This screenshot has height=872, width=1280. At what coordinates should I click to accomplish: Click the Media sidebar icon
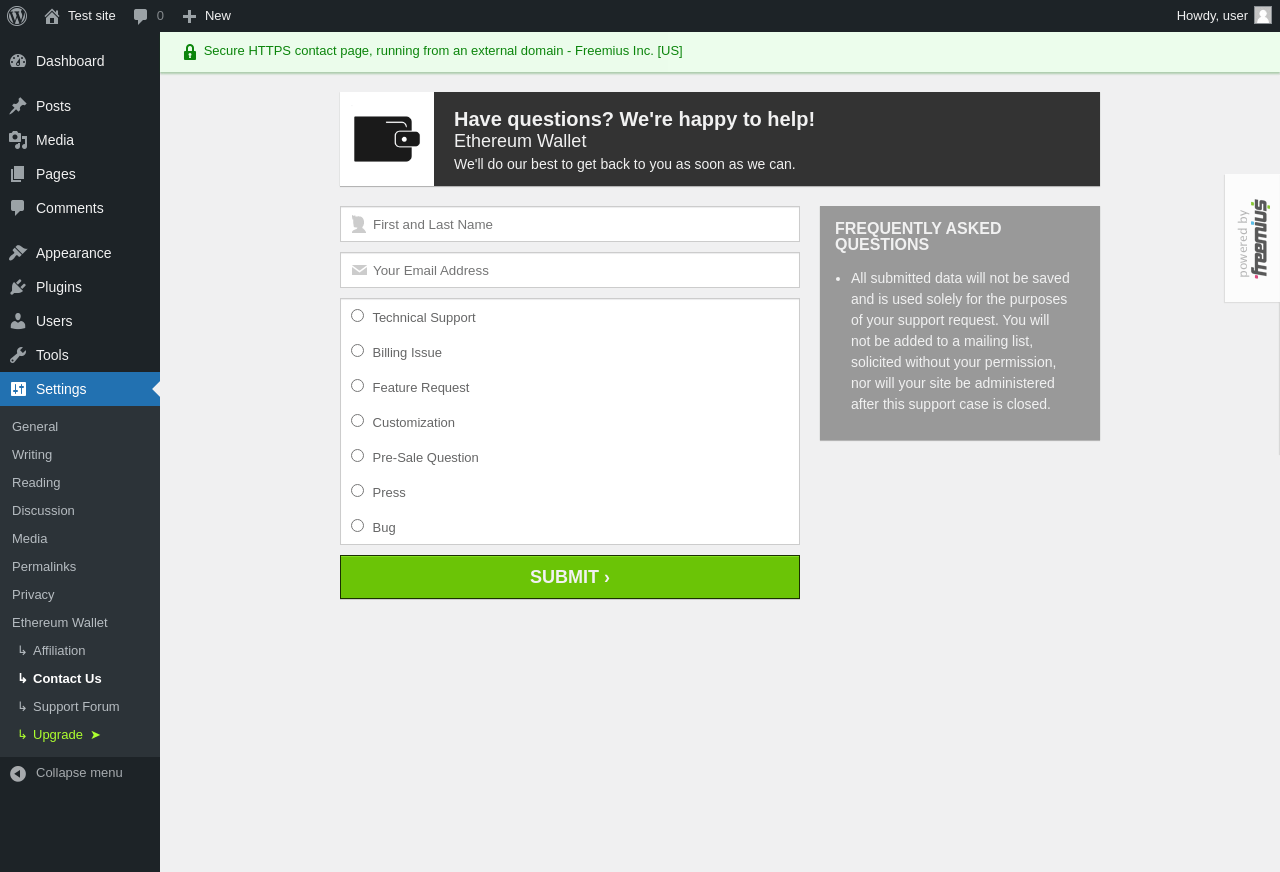click(18, 140)
